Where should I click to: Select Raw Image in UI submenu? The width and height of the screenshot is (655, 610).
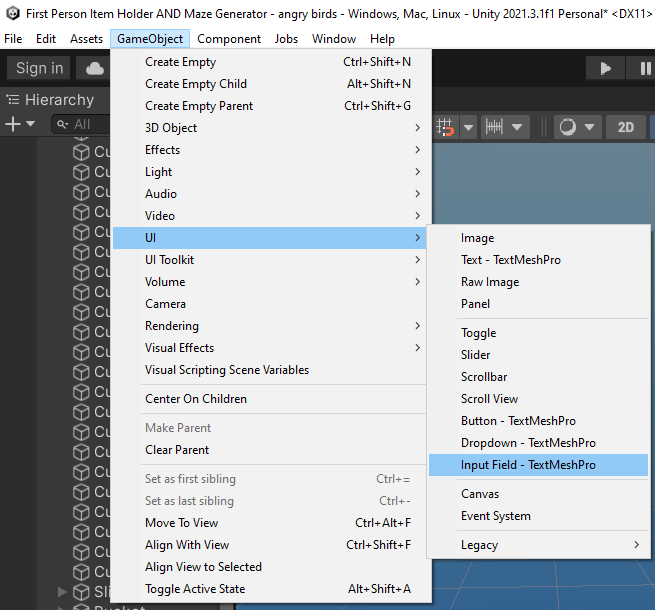click(x=538, y=282)
